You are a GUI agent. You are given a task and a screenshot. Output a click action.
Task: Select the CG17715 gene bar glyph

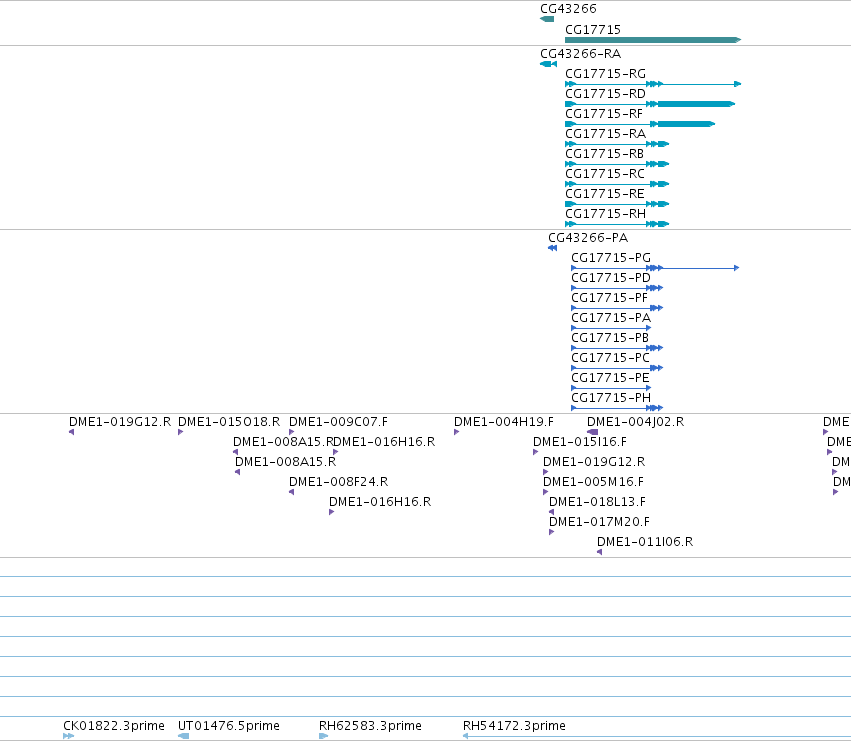[653, 40]
